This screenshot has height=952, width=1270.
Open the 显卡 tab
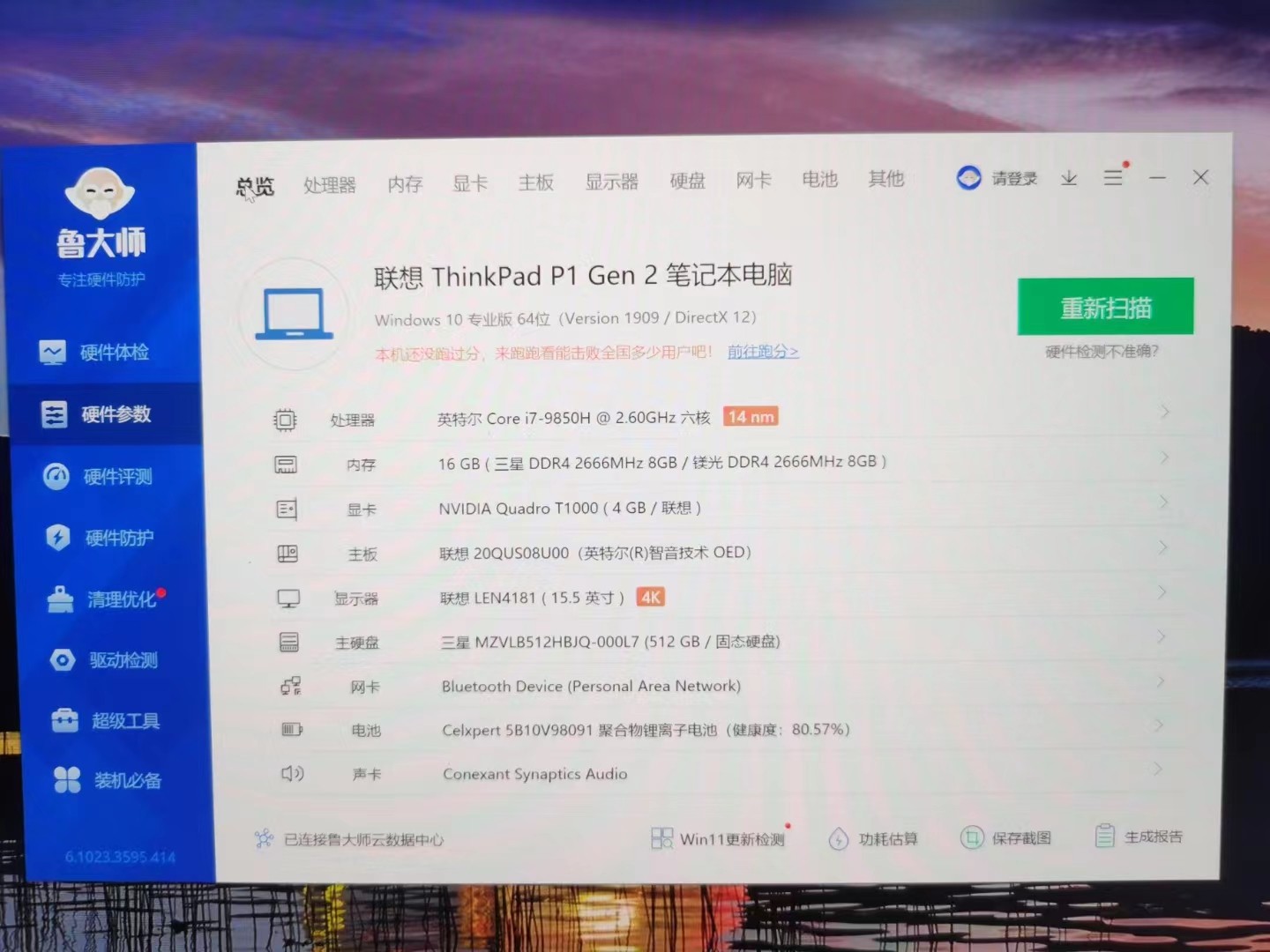(x=470, y=183)
